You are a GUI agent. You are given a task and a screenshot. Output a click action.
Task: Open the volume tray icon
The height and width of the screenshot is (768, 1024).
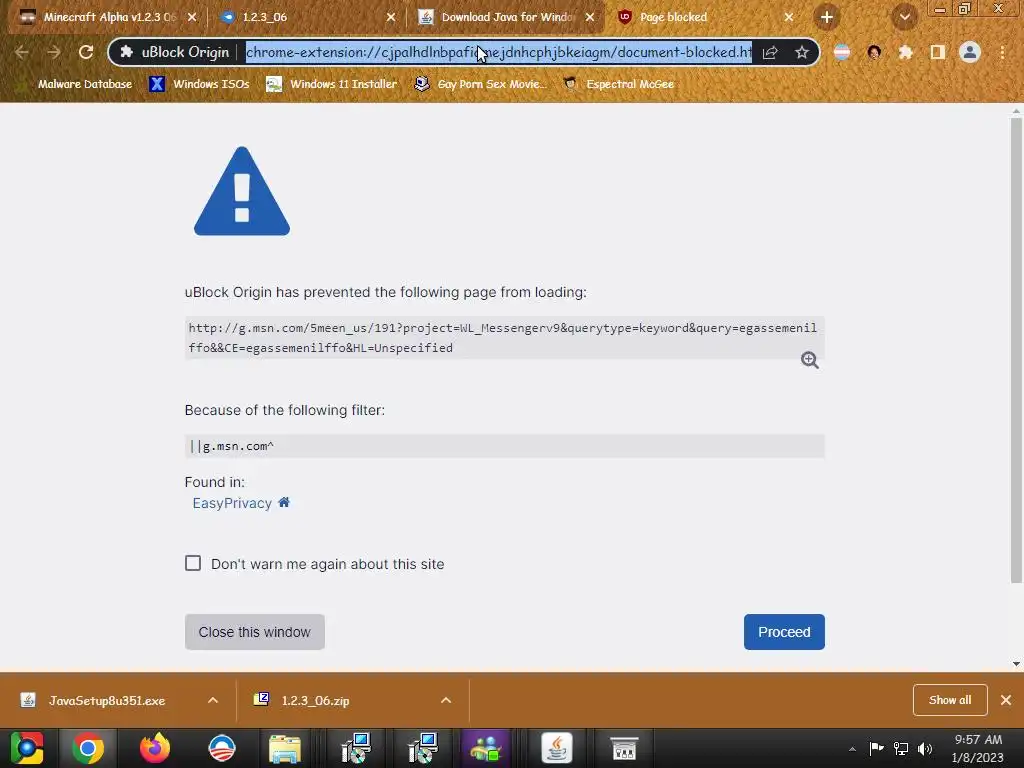pos(925,749)
